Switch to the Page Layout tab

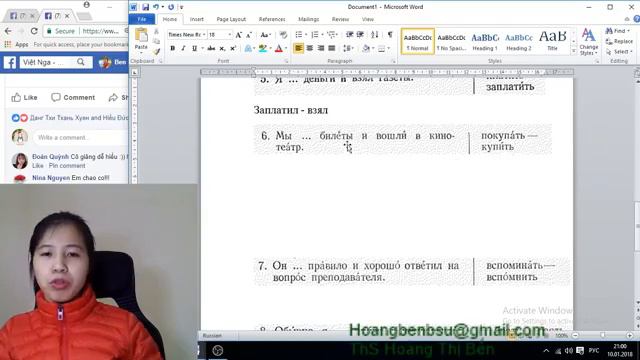pyautogui.click(x=231, y=19)
